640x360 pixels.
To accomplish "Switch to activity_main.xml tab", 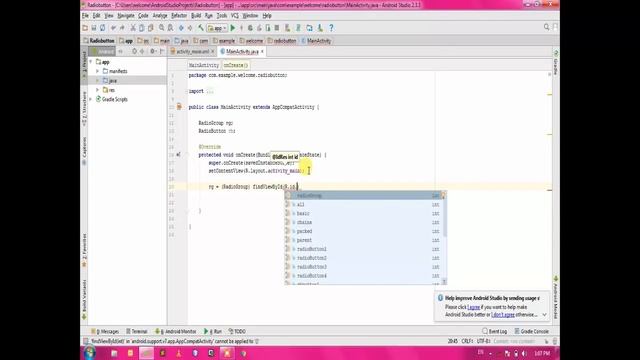I will click(192, 51).
